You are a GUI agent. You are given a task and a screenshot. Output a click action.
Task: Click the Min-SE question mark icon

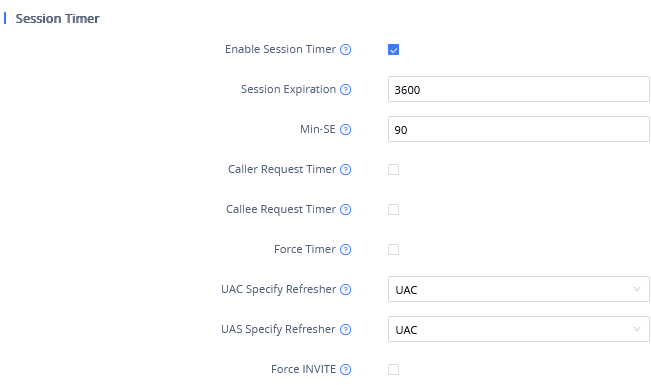tap(345, 130)
